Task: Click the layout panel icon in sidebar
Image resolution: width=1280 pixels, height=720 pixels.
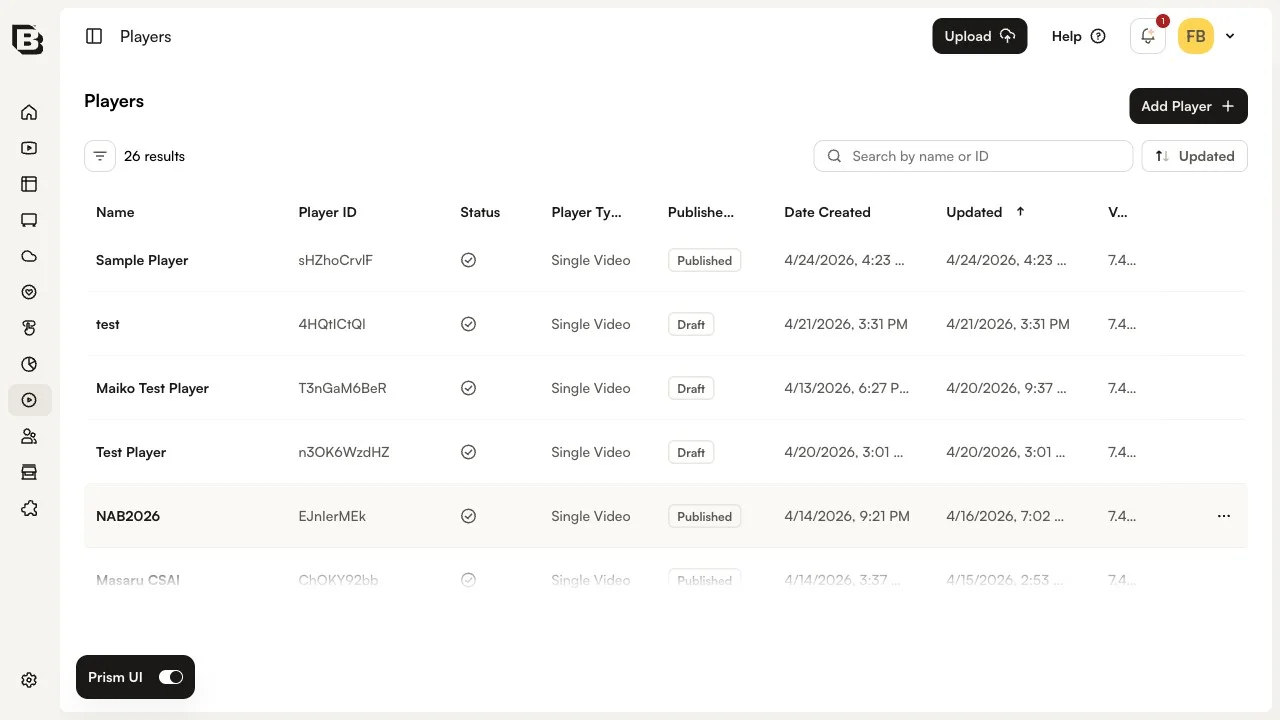Action: pyautogui.click(x=29, y=184)
